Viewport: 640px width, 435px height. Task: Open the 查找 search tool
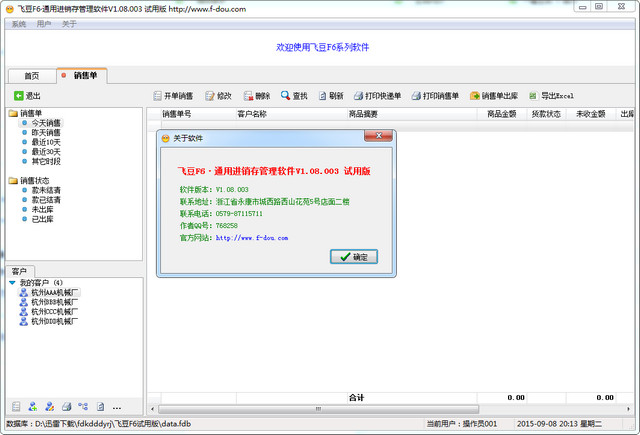294,96
